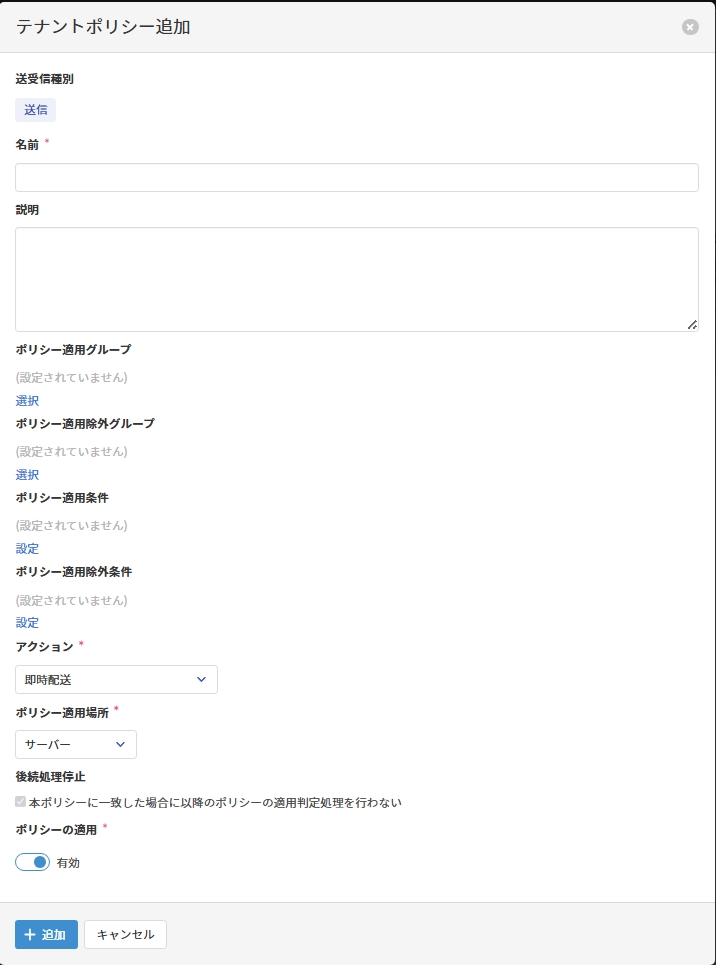This screenshot has width=716, height=965.
Task: Click 選択 under ポリシー適用グループ
Action: [27, 401]
